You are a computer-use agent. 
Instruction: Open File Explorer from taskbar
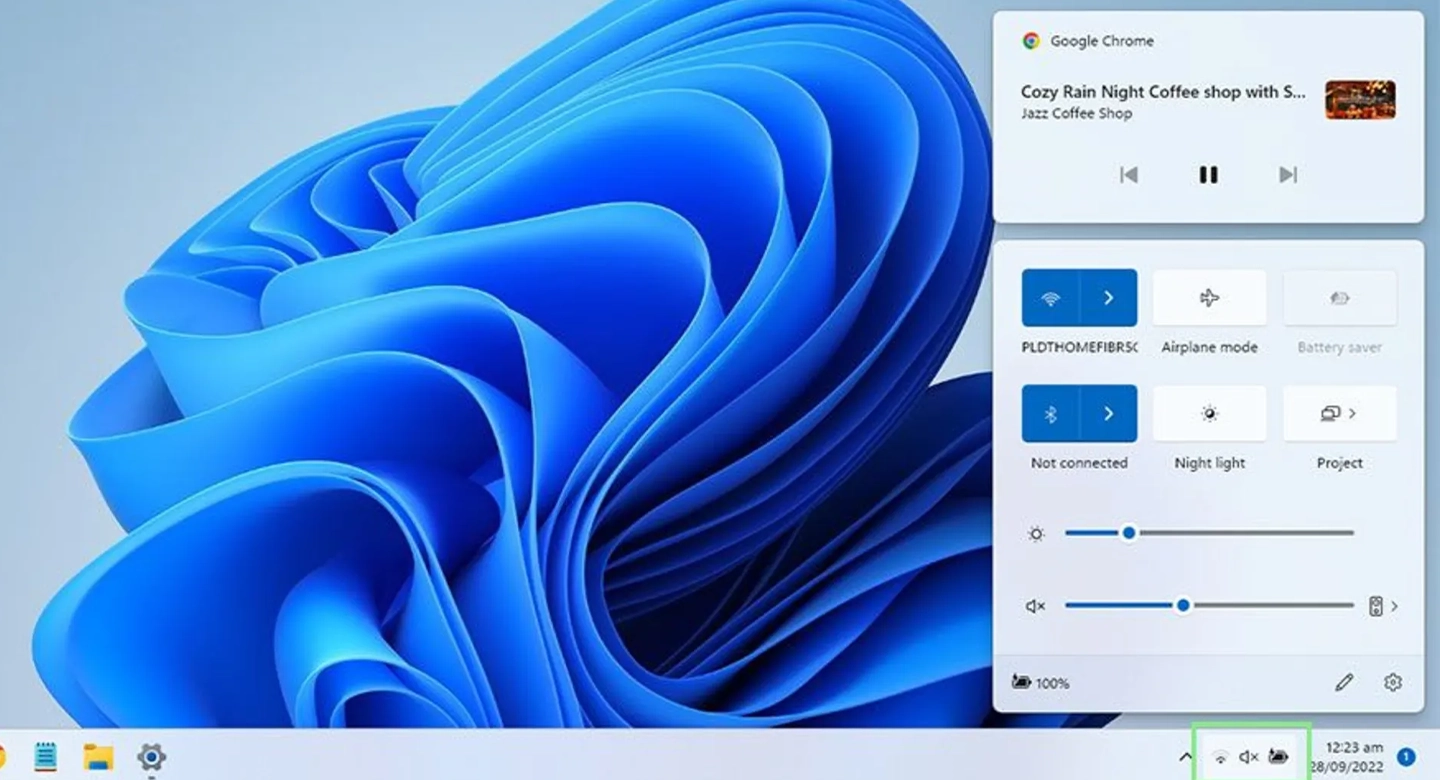click(98, 757)
